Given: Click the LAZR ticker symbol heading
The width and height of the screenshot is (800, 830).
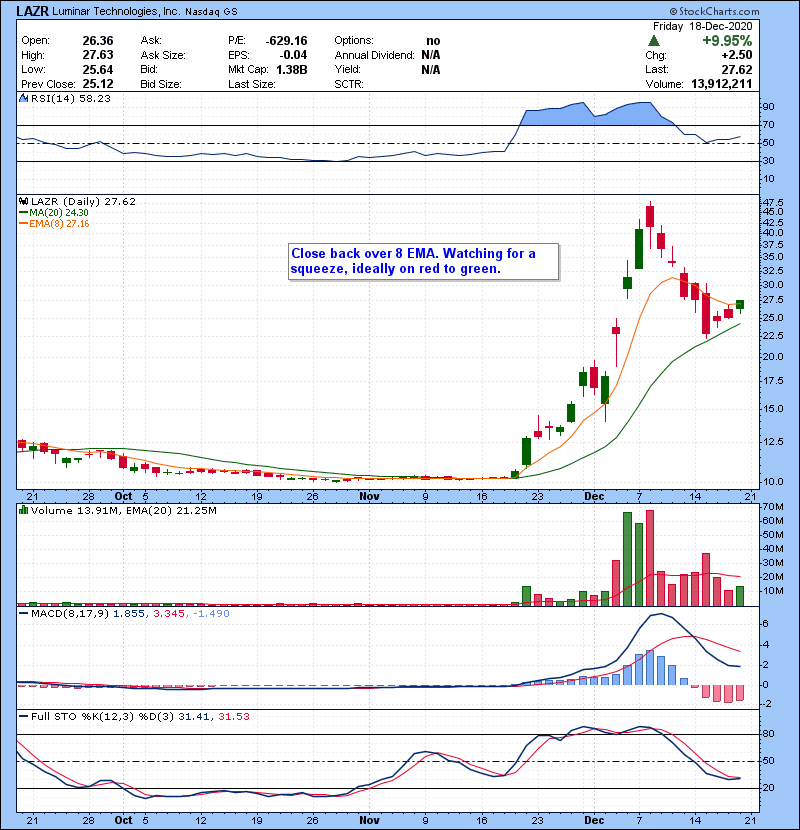Looking at the screenshot, I should click(x=33, y=11).
